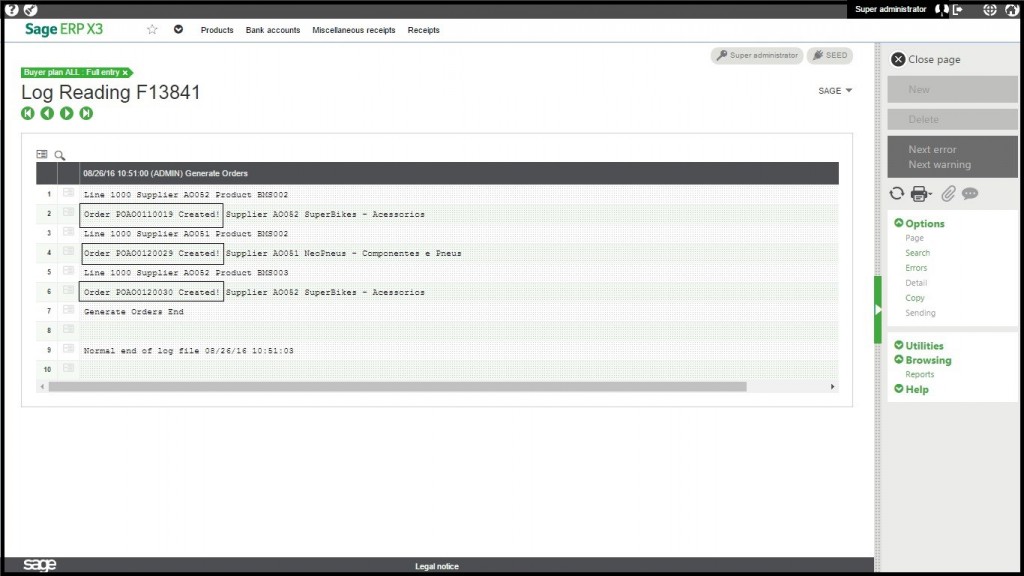Click the grid search magnifier icon

(x=59, y=155)
